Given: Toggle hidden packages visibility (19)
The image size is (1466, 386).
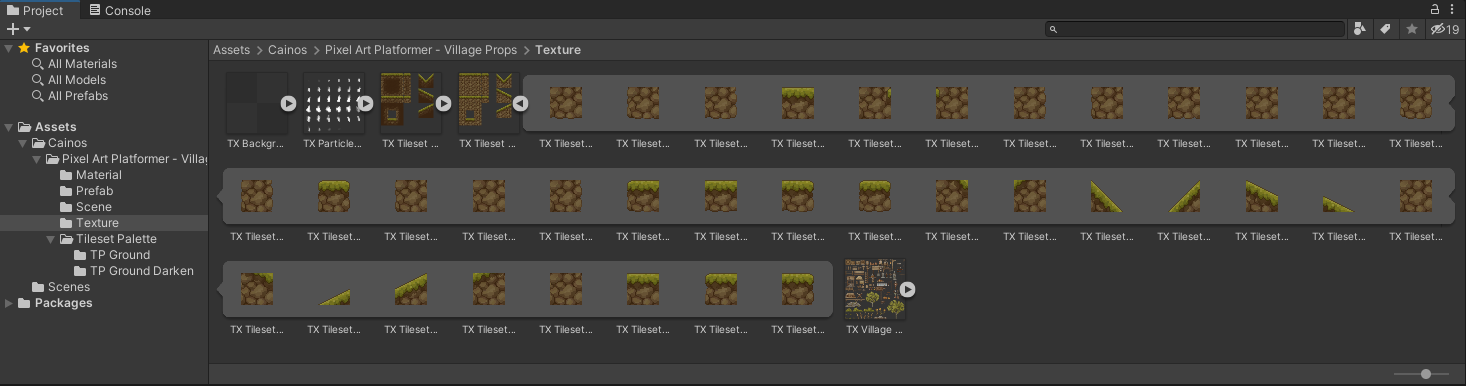Looking at the screenshot, I should 1444,29.
